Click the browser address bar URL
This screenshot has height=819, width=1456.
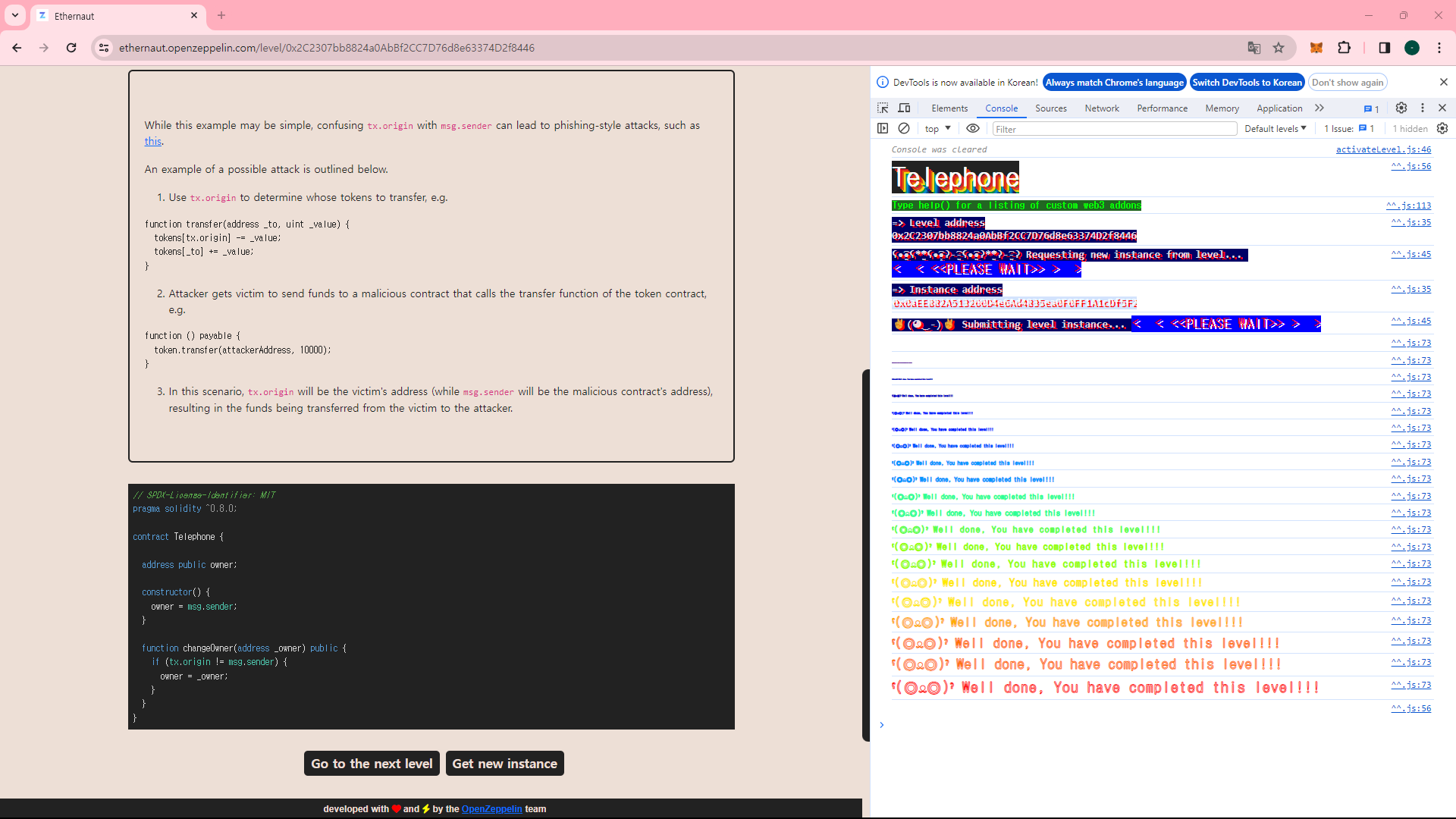[327, 48]
